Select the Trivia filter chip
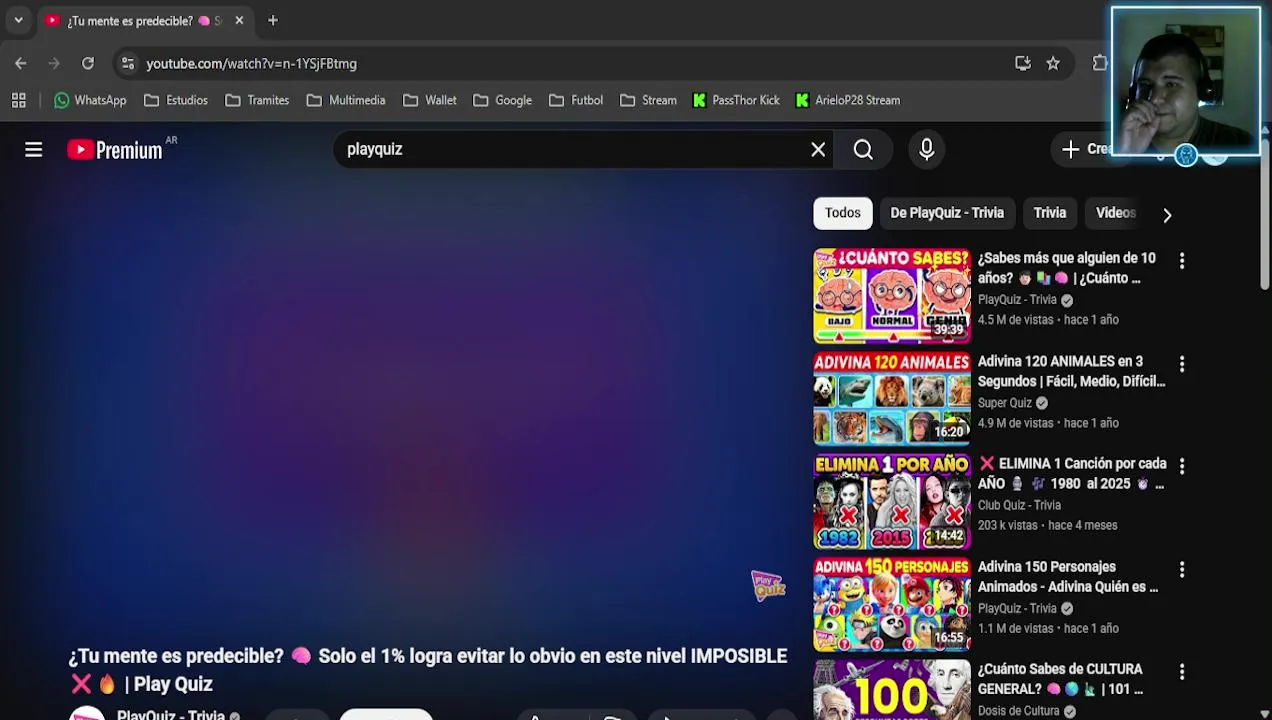Screen dimensions: 1272x720 [1050, 213]
